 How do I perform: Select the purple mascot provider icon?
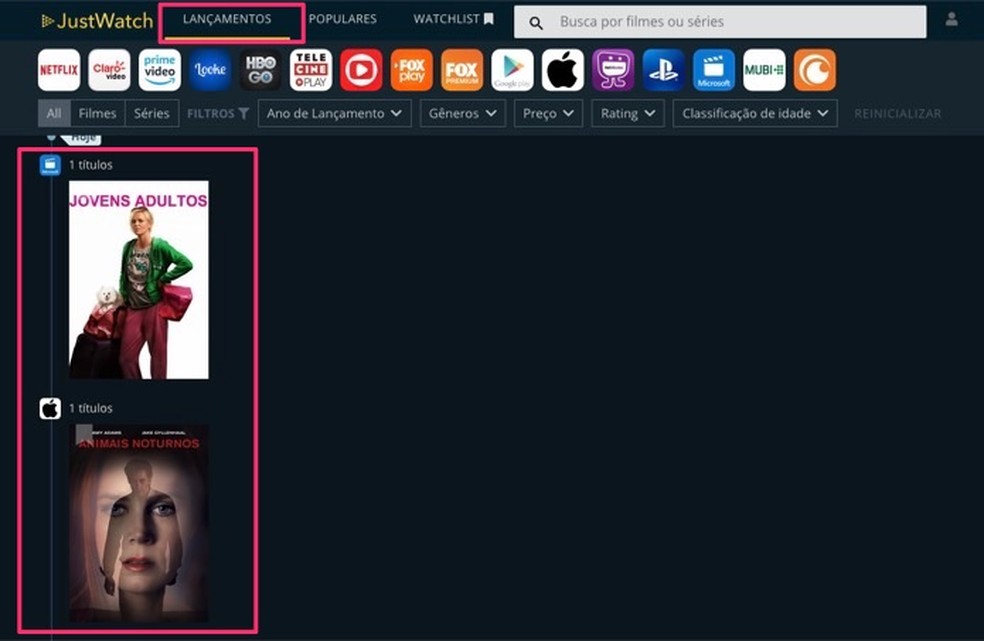coord(613,70)
